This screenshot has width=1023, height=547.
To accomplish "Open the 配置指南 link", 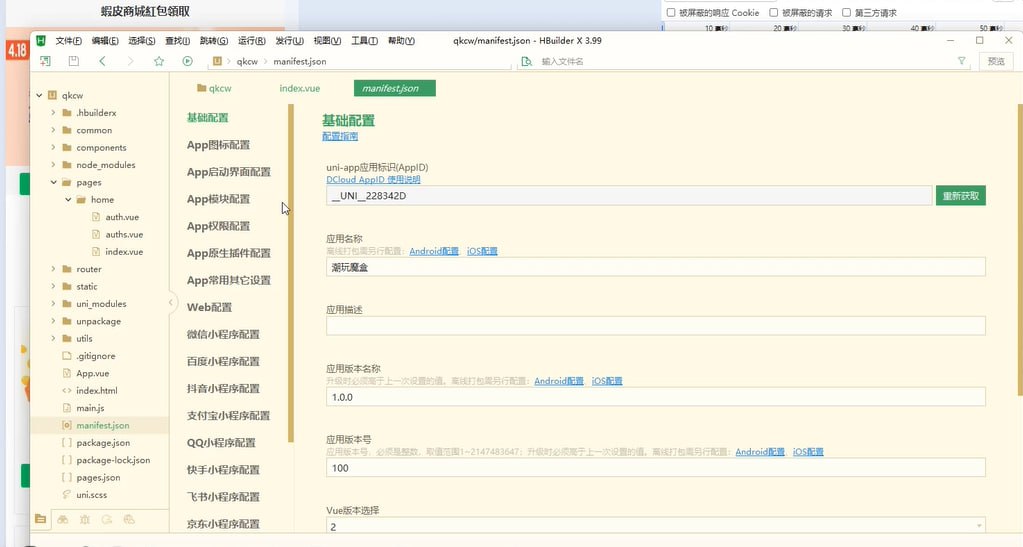I will [339, 136].
